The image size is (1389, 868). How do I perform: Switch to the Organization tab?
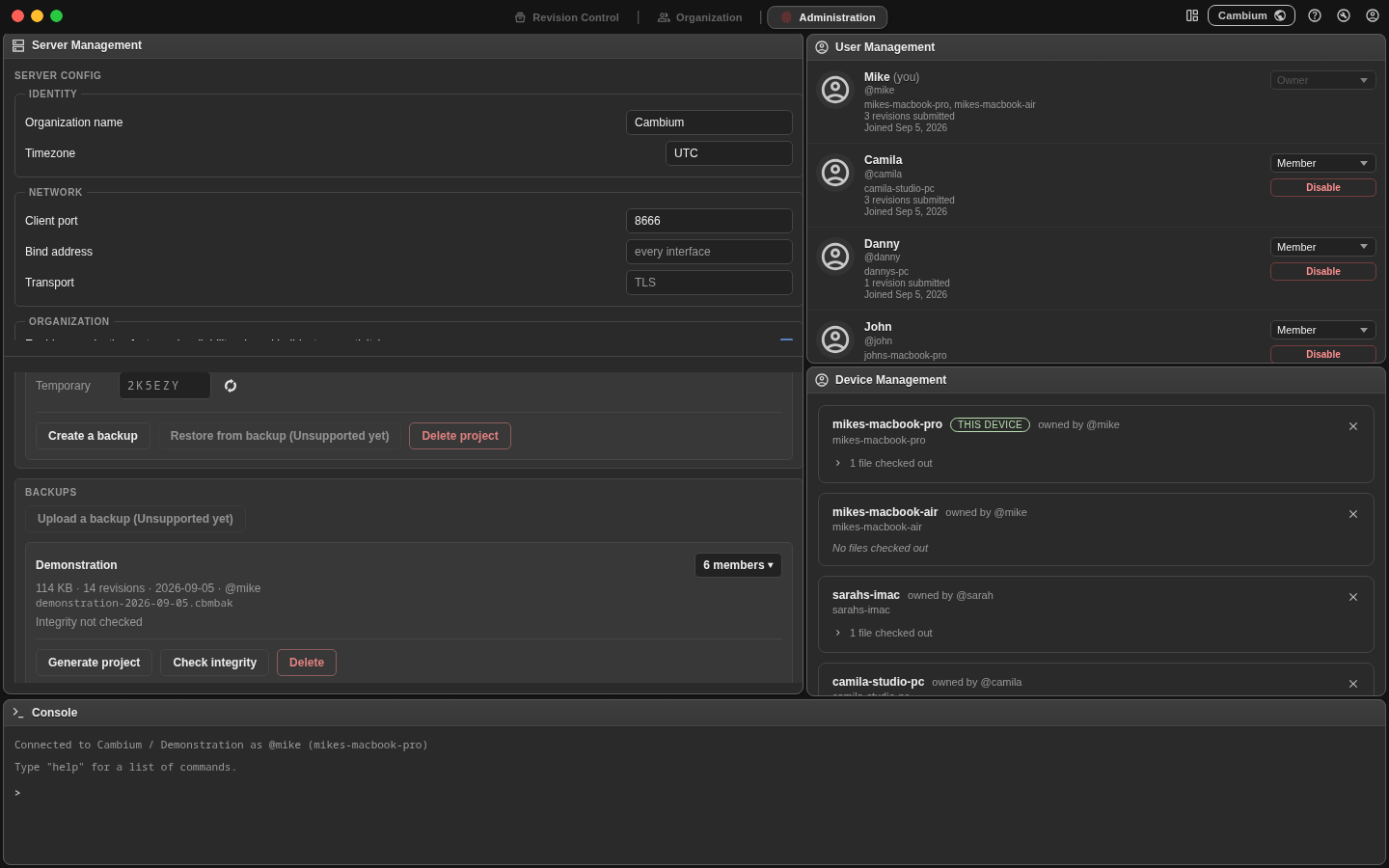coord(700,17)
